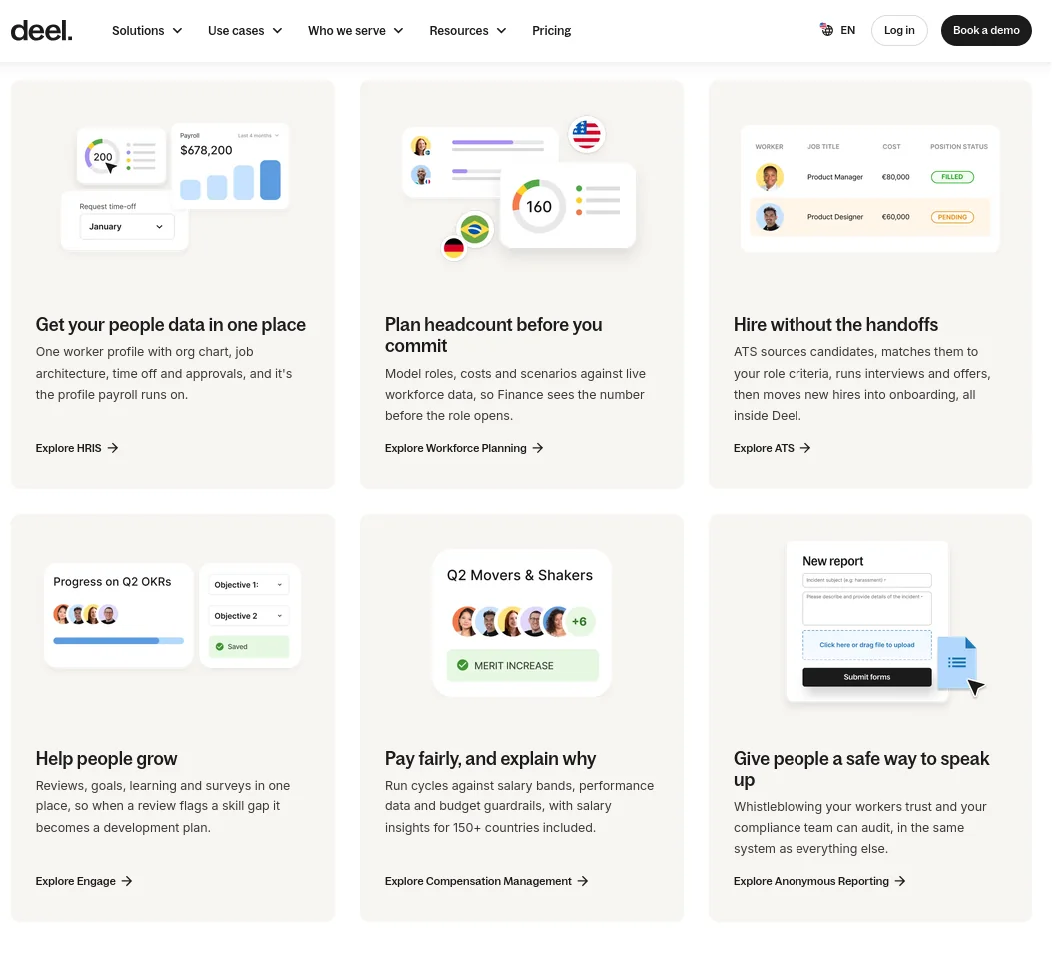Click the Hire without the handoffs heading
The width and height of the screenshot is (1052, 958).
[x=835, y=325]
